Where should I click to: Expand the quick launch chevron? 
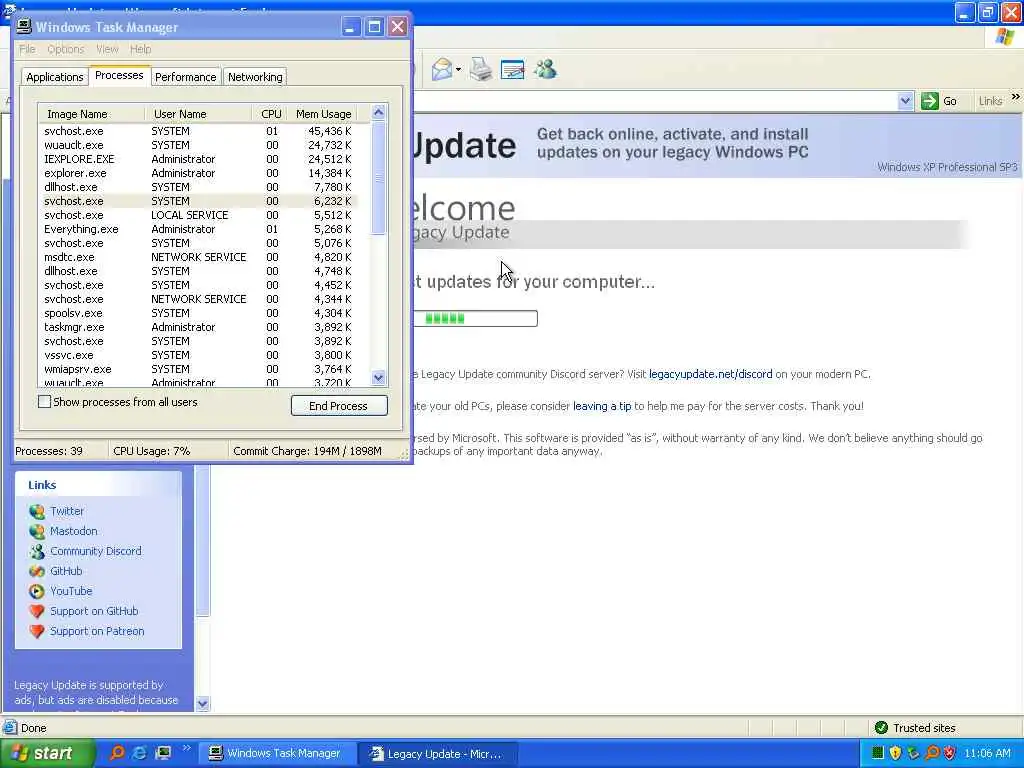[186, 748]
